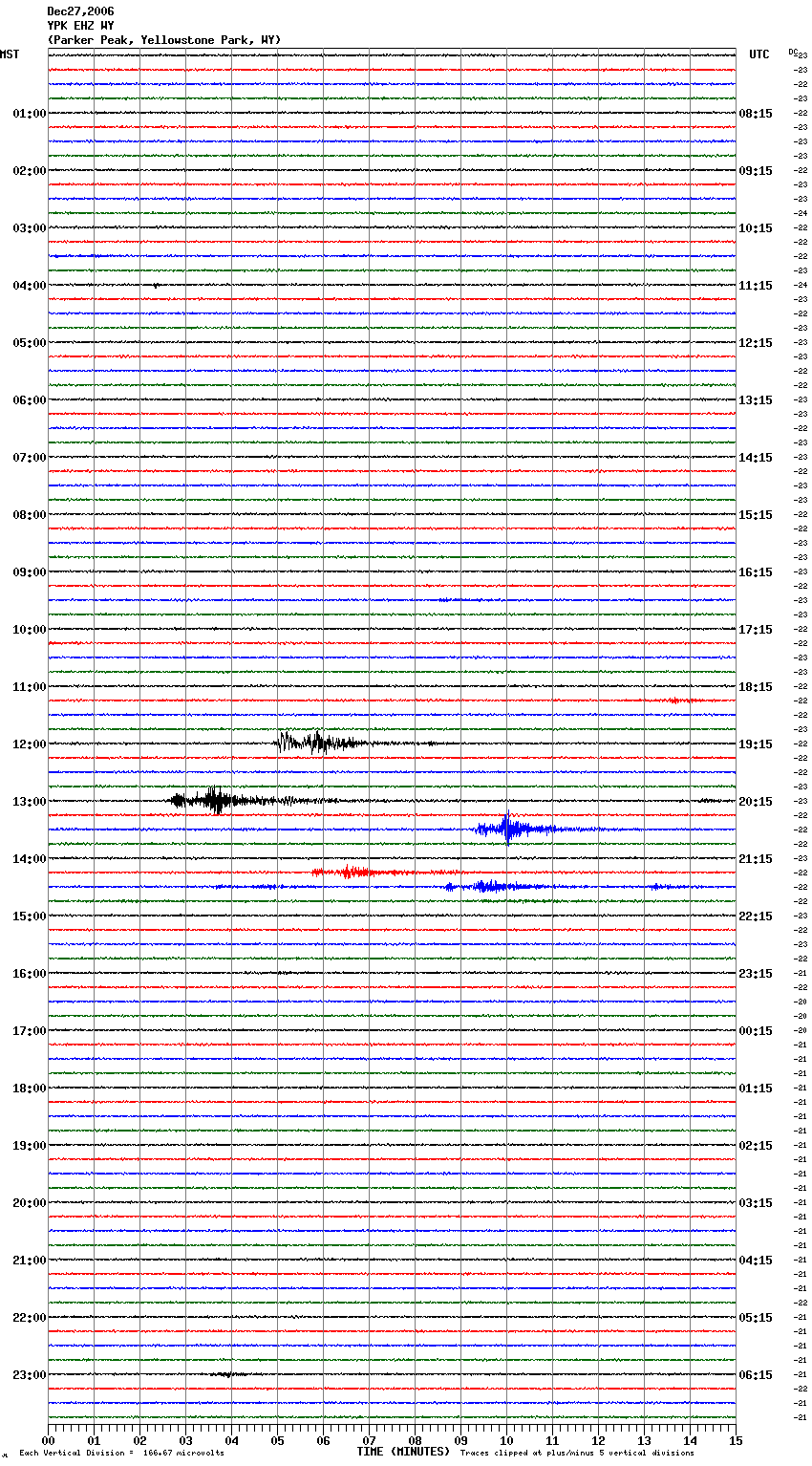Click the '06:00' MST time label

coord(30,400)
